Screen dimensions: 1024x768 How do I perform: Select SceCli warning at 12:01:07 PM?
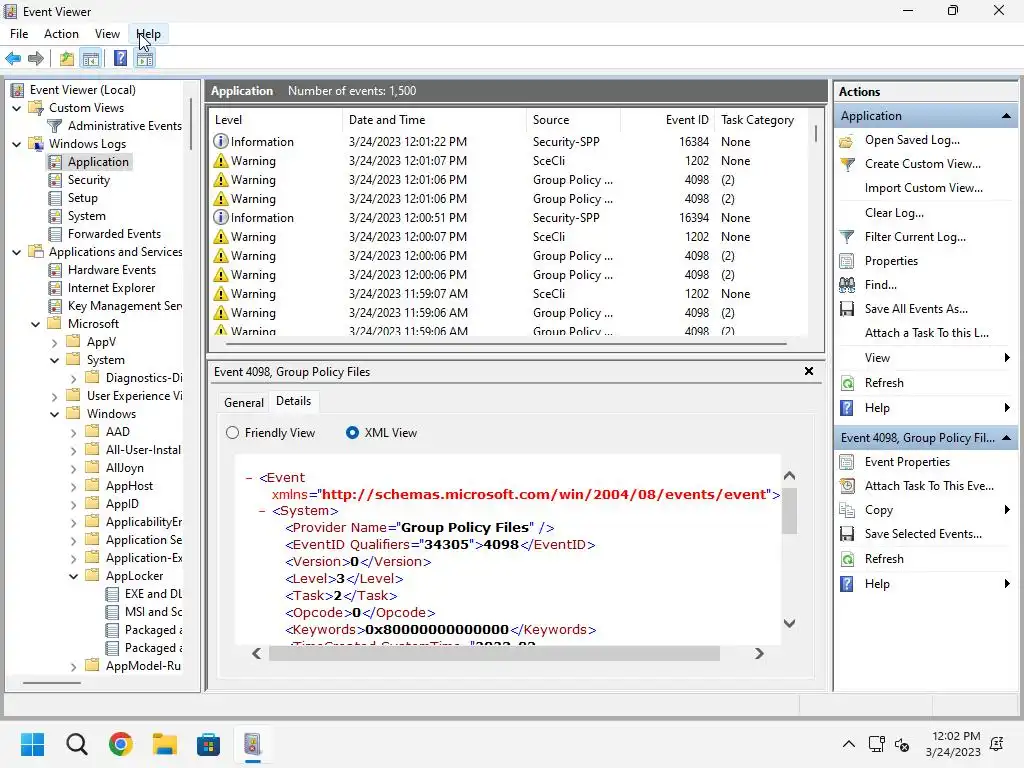coord(511,161)
